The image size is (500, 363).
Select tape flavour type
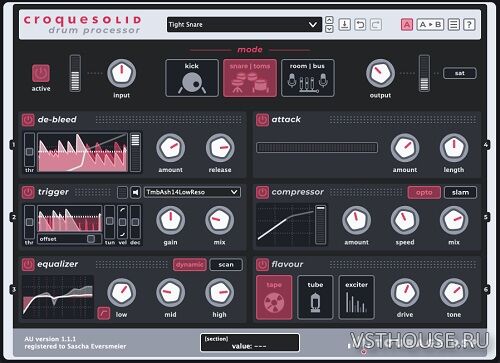pyautogui.click(x=274, y=298)
